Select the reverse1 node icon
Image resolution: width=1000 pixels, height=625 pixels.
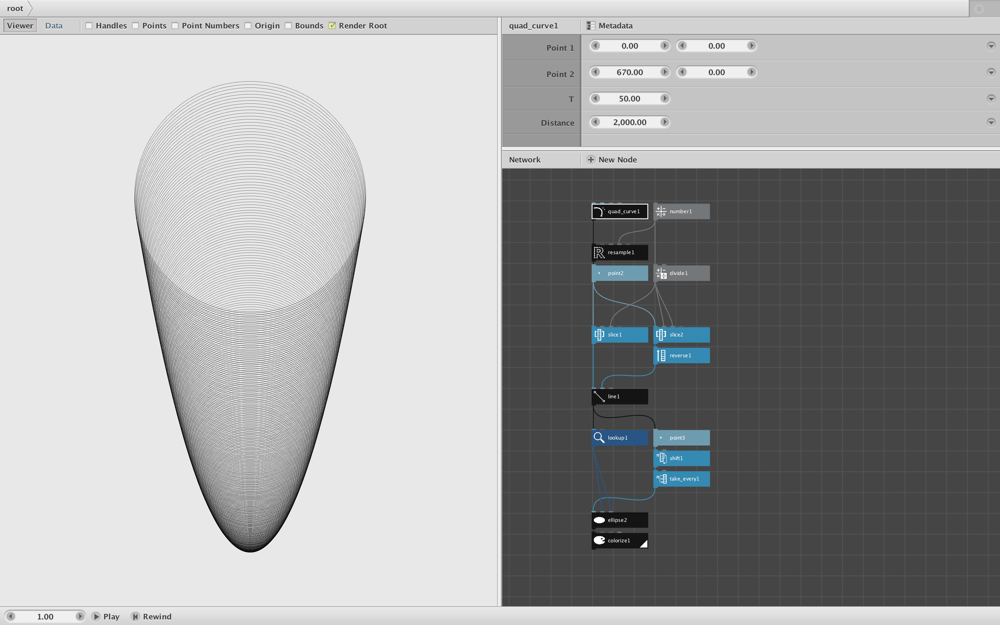click(x=661, y=355)
